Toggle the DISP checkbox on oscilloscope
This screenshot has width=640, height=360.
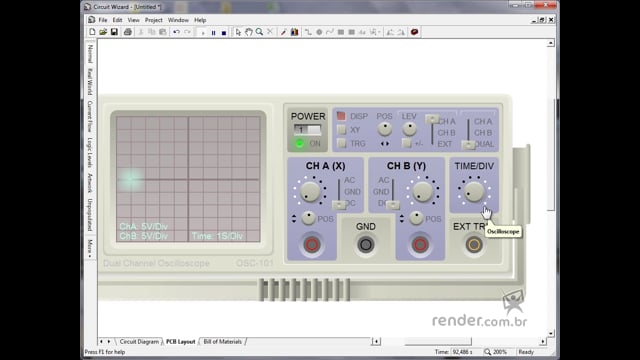click(341, 116)
